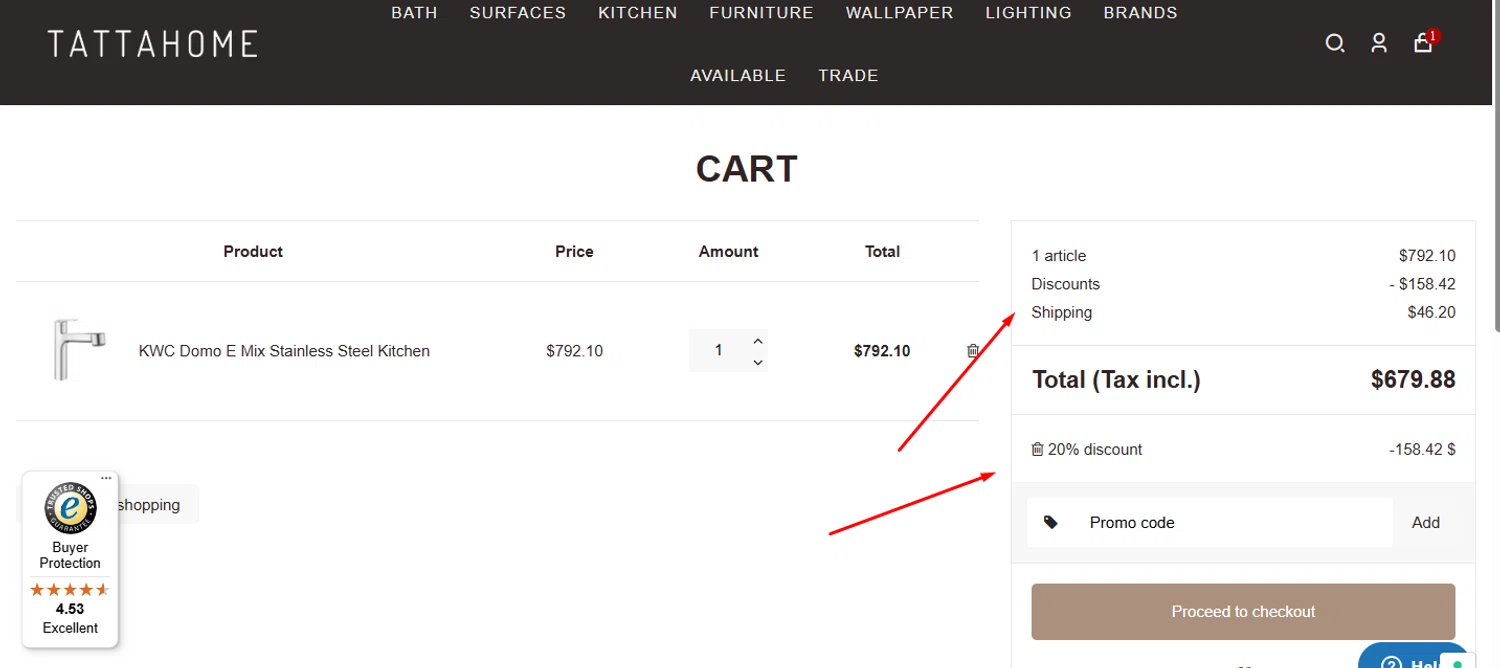Open the BRANDS menu
The width and height of the screenshot is (1500, 668).
click(x=1140, y=13)
